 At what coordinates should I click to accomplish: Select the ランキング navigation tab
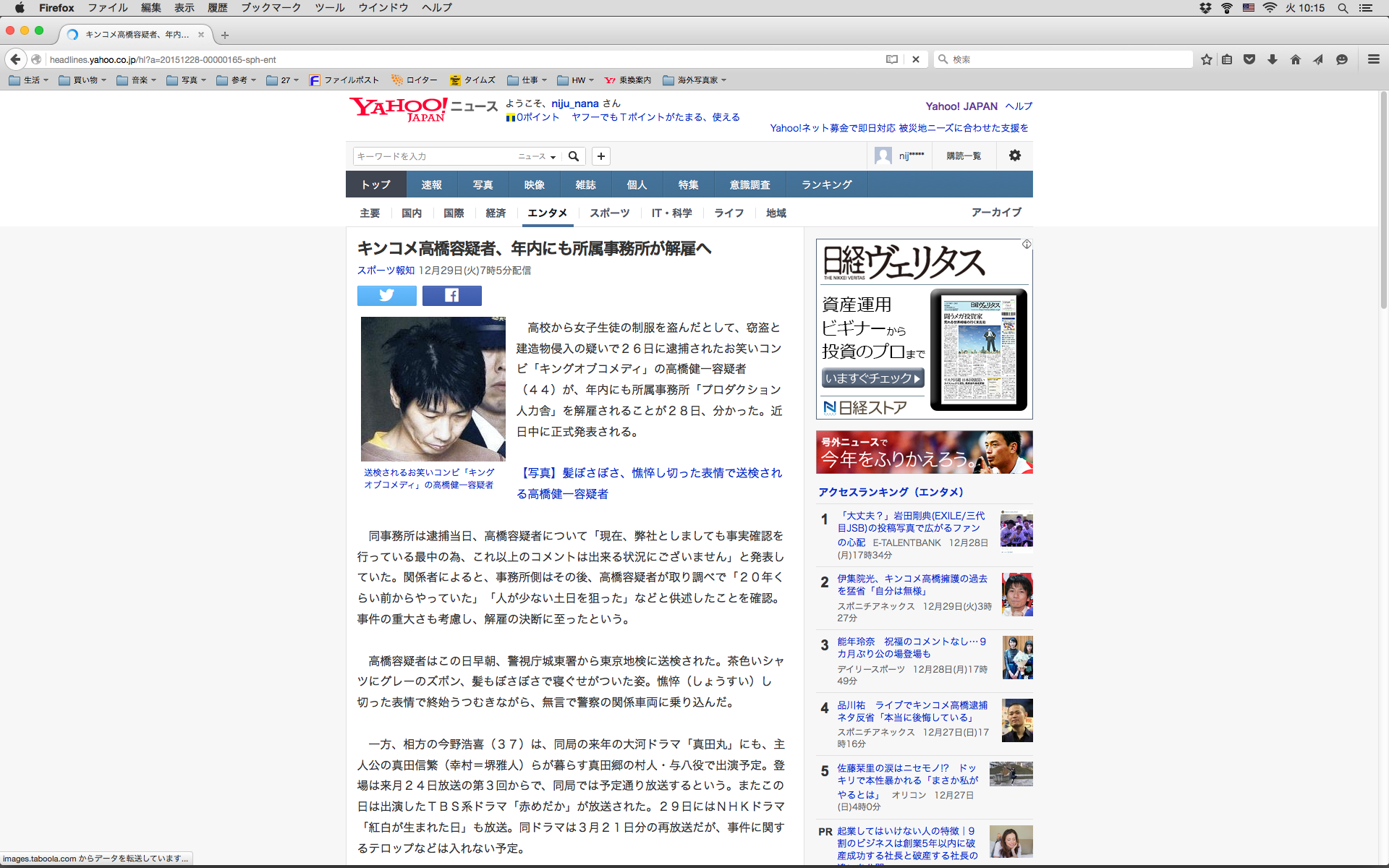826,184
